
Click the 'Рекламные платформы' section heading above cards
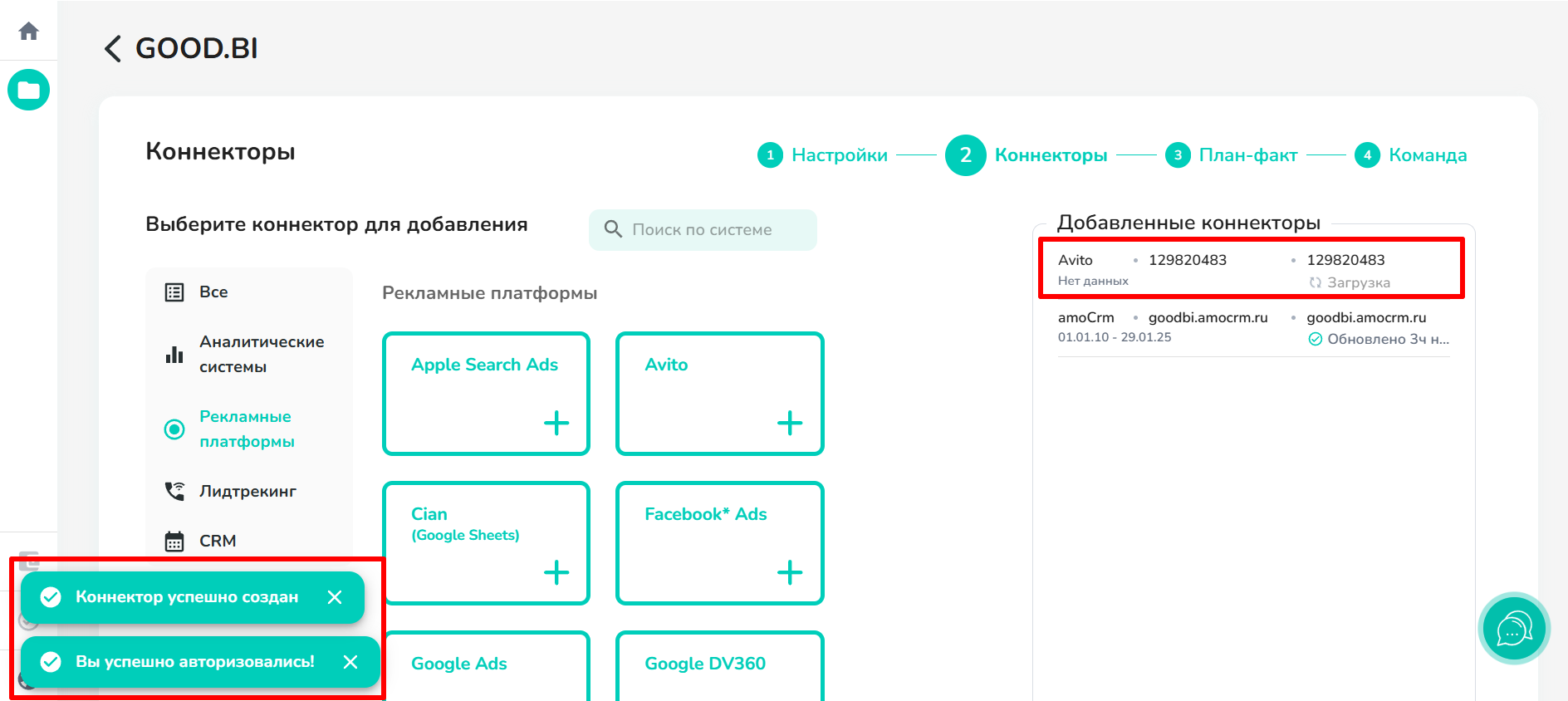coord(490,293)
